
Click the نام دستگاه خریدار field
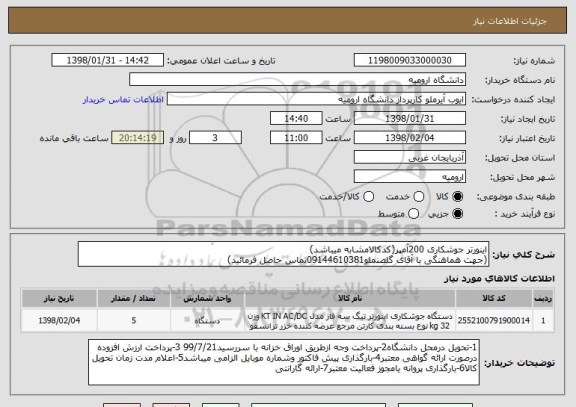pos(298,80)
